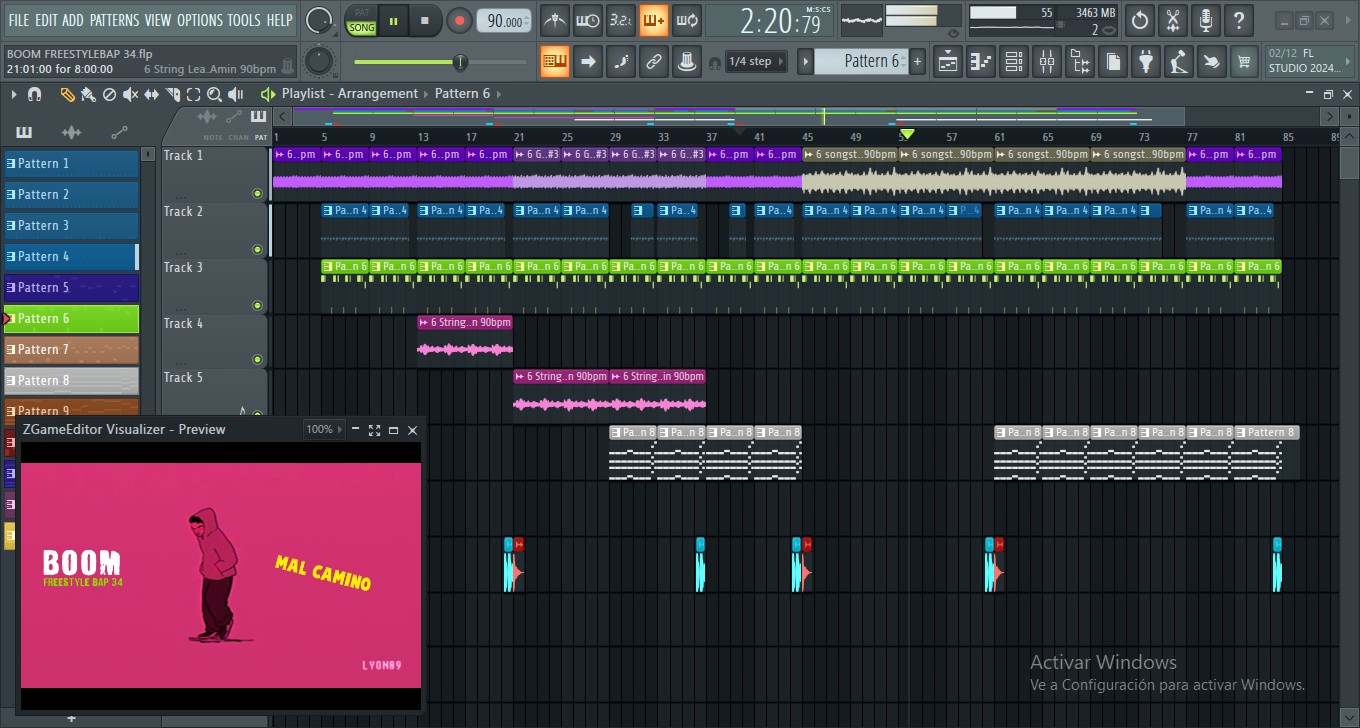Select the Slice tool

(172, 94)
